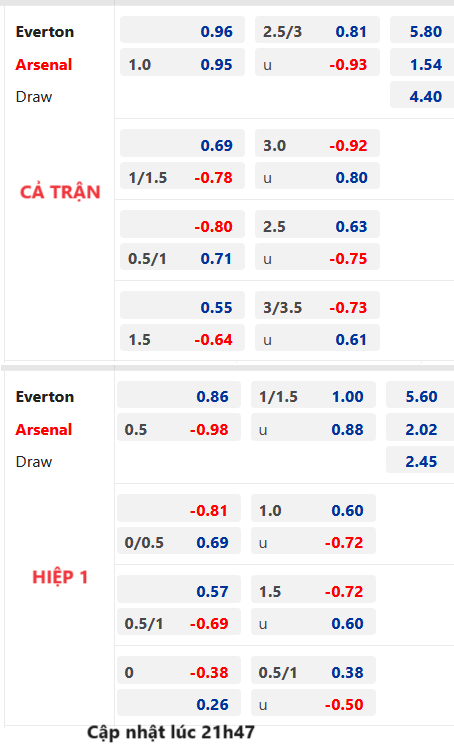Click first-half Everton win odds 5.60
Viewport: 454px width, 745px height.
click(420, 395)
